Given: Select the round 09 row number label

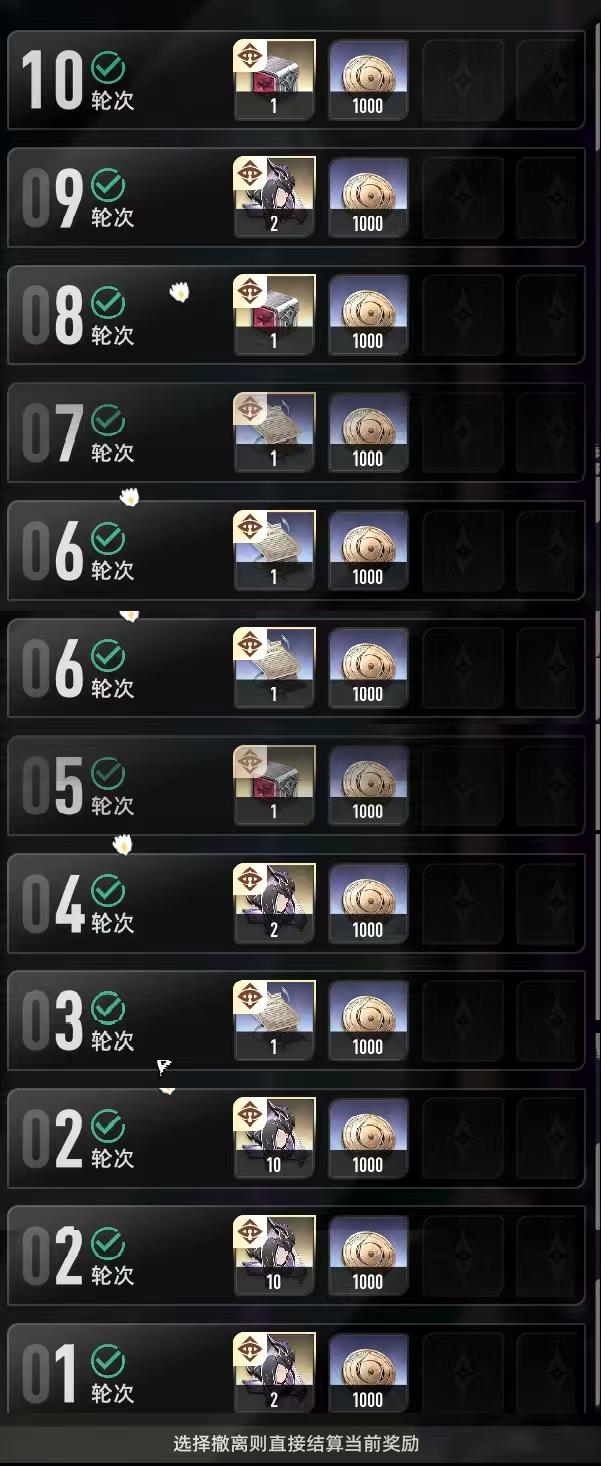Looking at the screenshot, I should (x=53, y=198).
